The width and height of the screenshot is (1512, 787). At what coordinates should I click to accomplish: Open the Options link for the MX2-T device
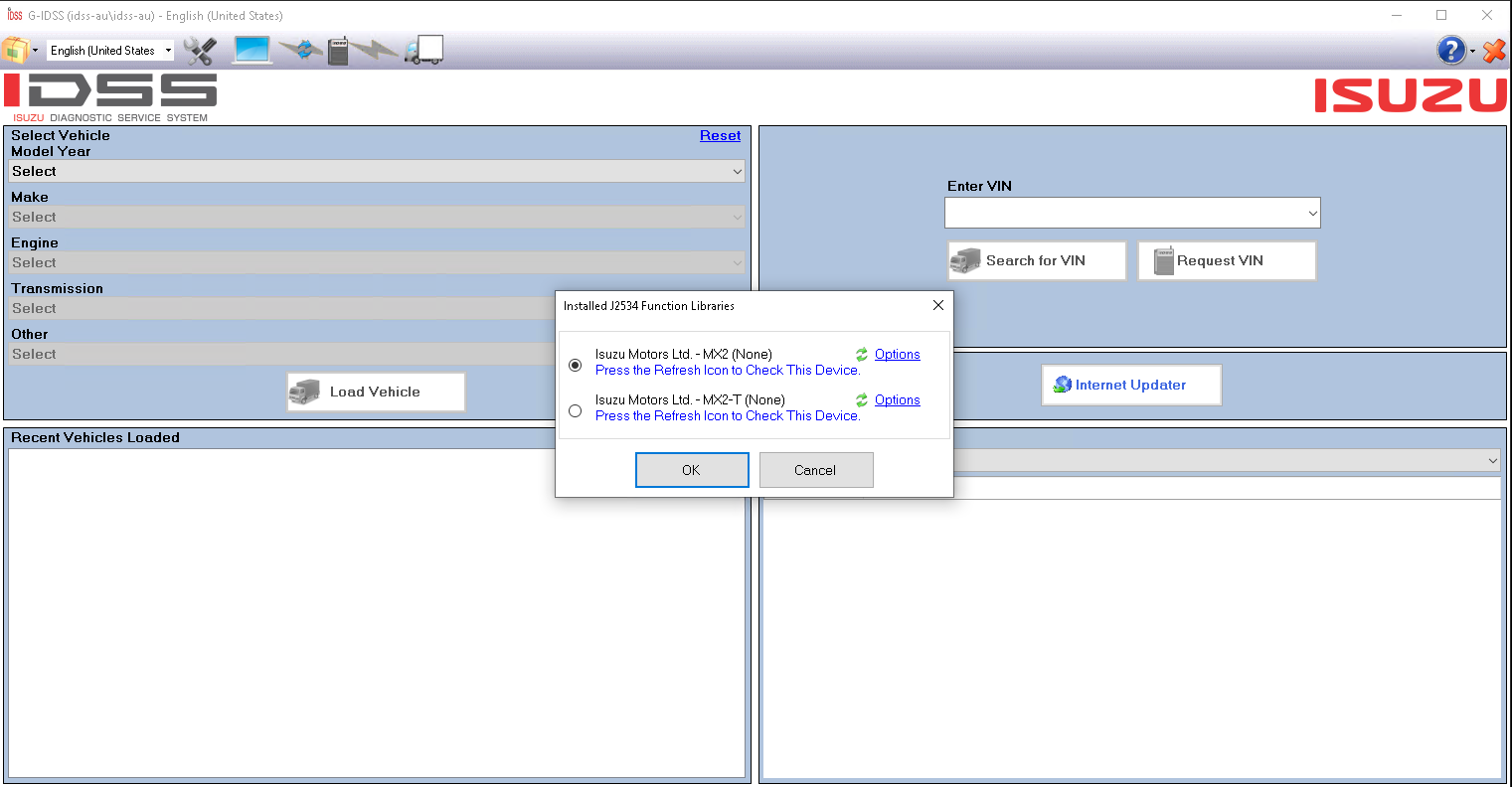coord(898,400)
